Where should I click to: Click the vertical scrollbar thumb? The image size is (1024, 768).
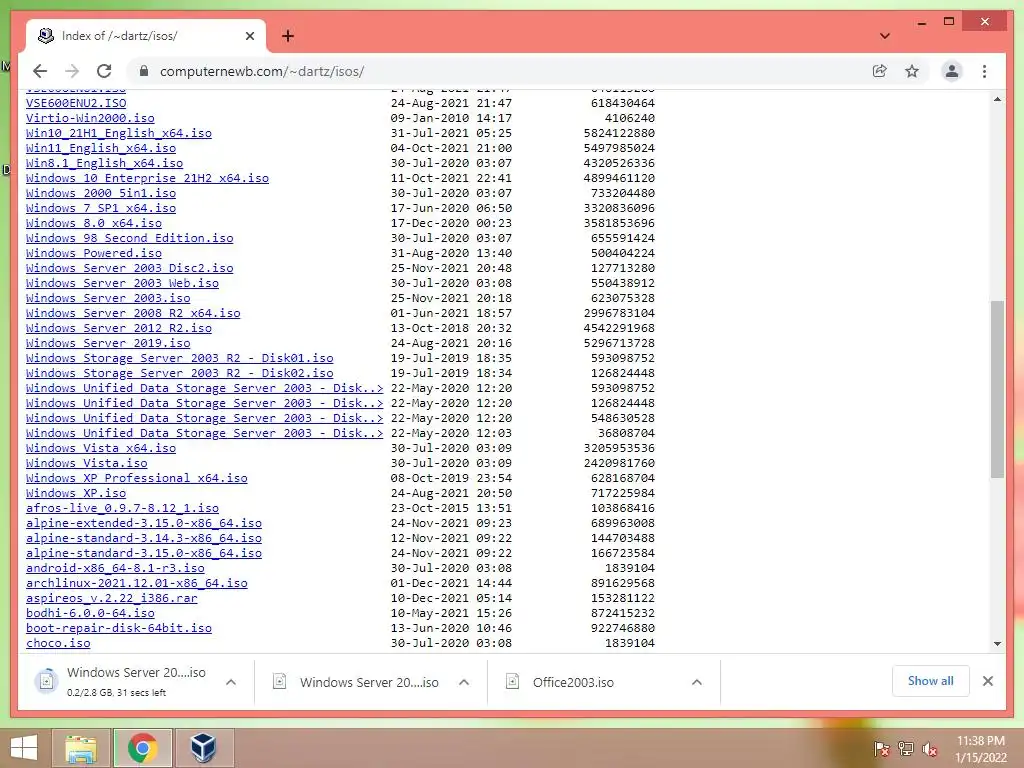(997, 389)
